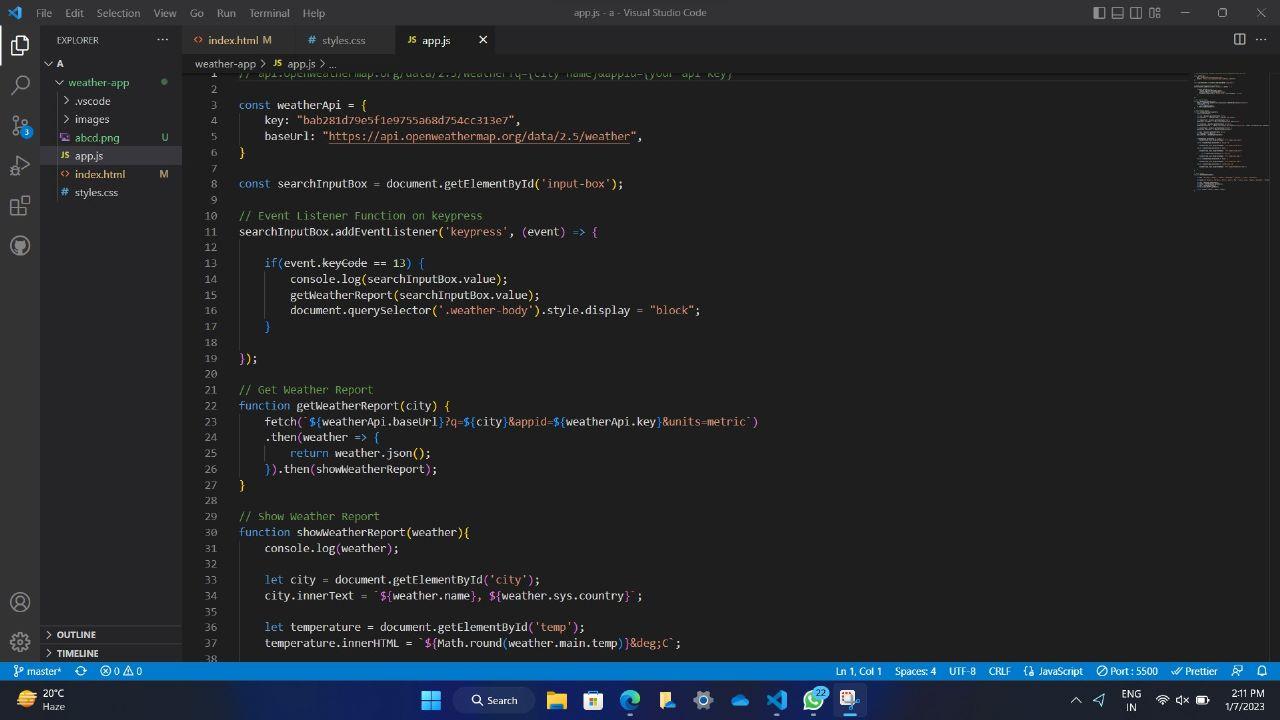This screenshot has width=1280, height=720.
Task: Open the Go menu
Action: 197,13
